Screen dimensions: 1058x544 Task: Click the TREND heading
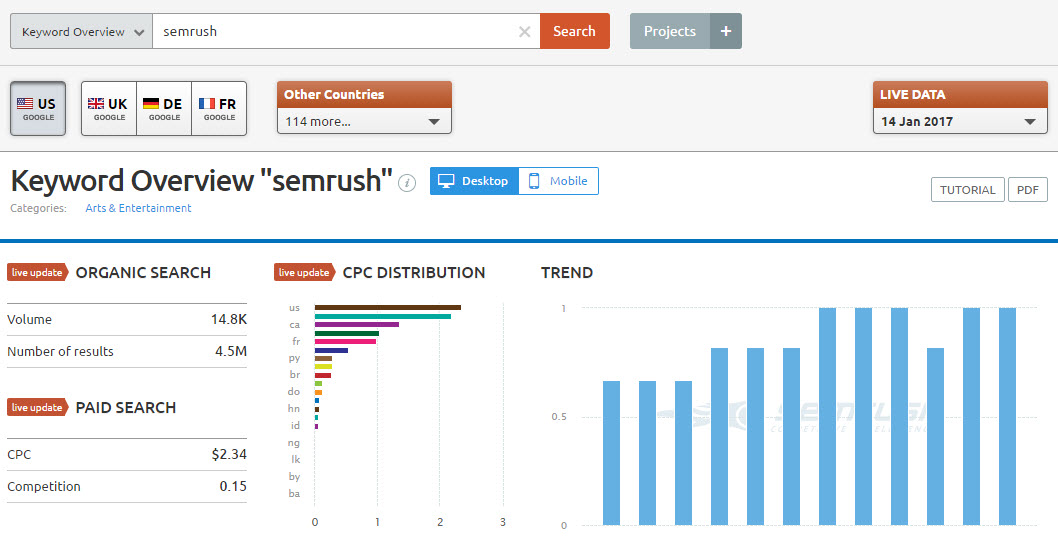[567, 273]
